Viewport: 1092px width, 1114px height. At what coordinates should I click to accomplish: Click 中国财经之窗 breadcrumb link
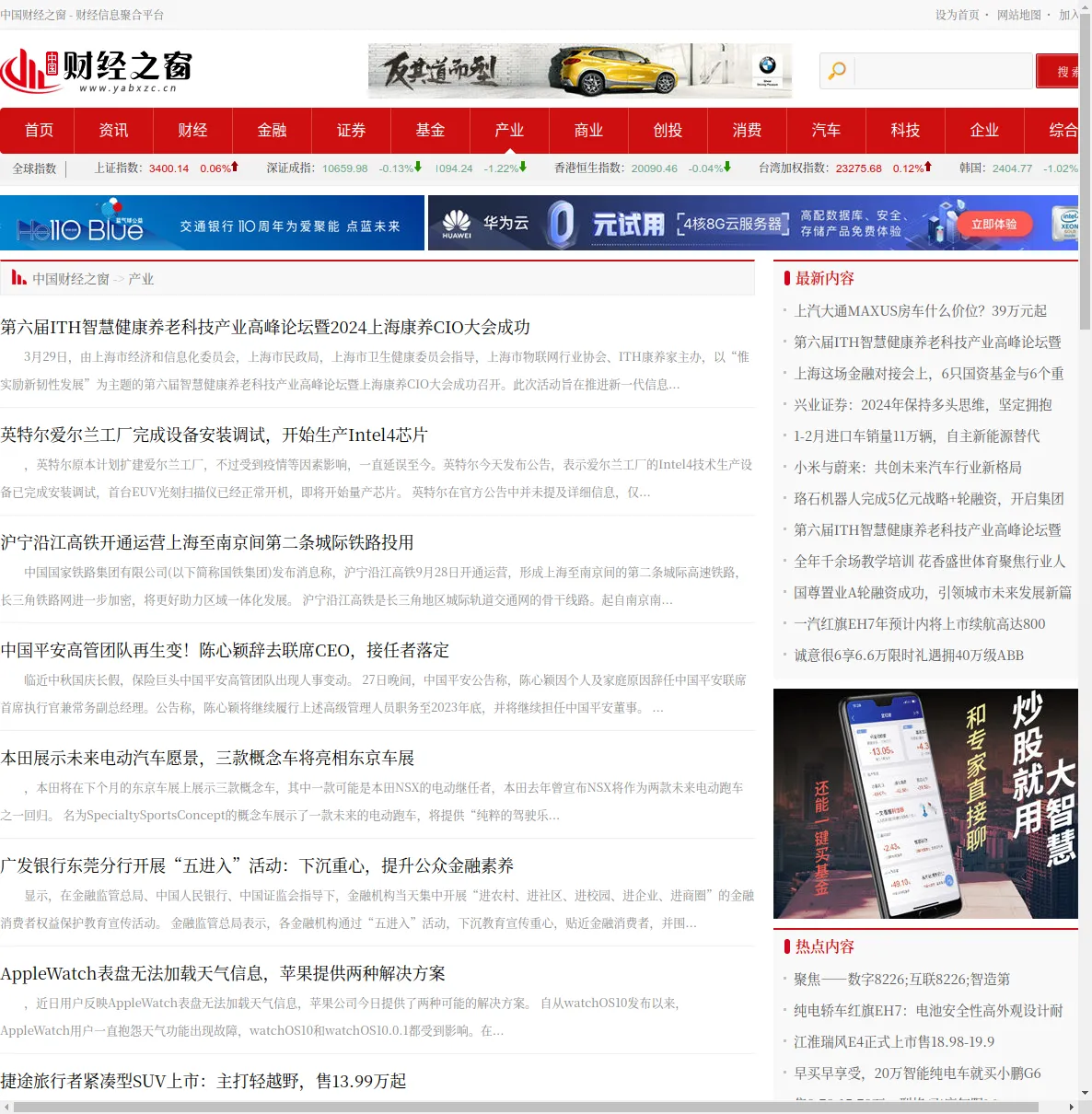[x=71, y=279]
